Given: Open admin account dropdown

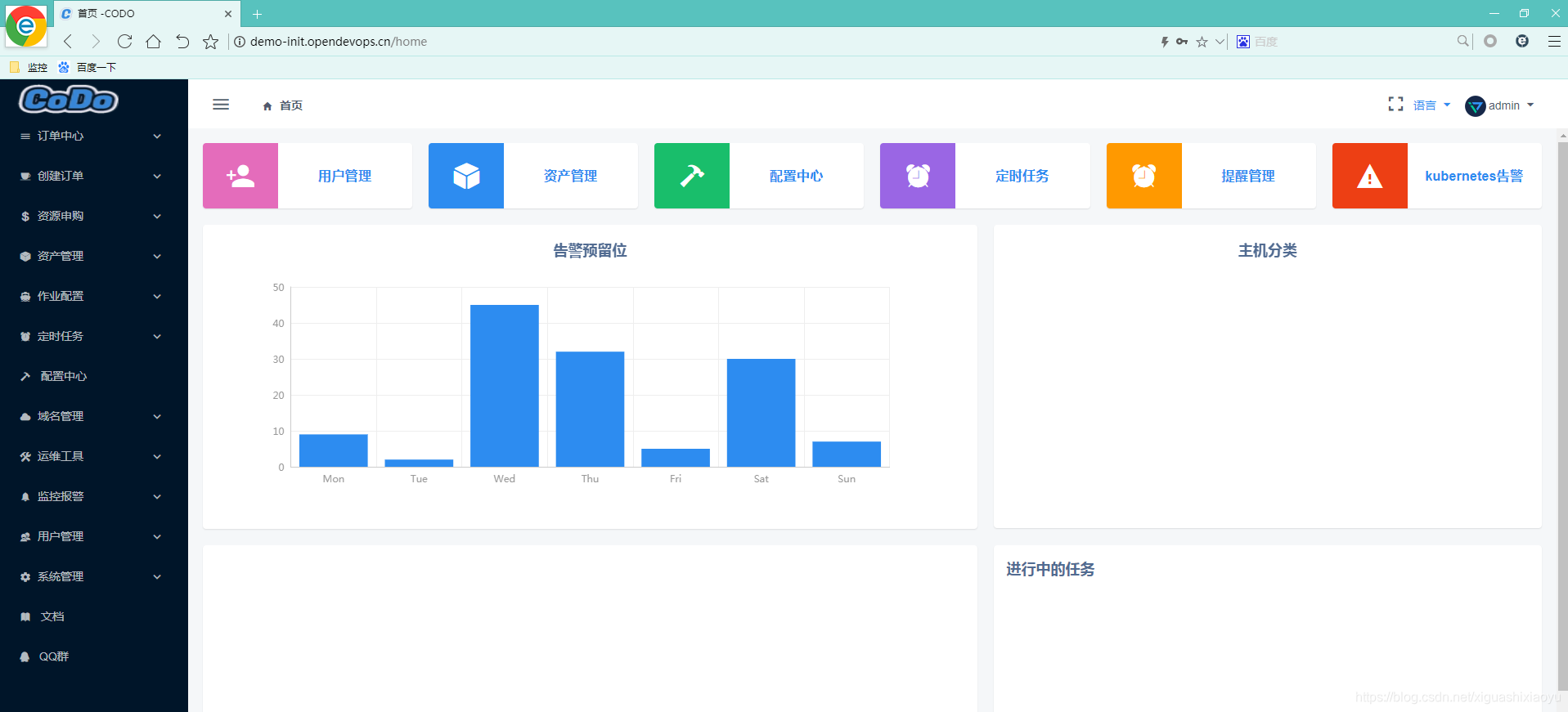Looking at the screenshot, I should pyautogui.click(x=1511, y=105).
